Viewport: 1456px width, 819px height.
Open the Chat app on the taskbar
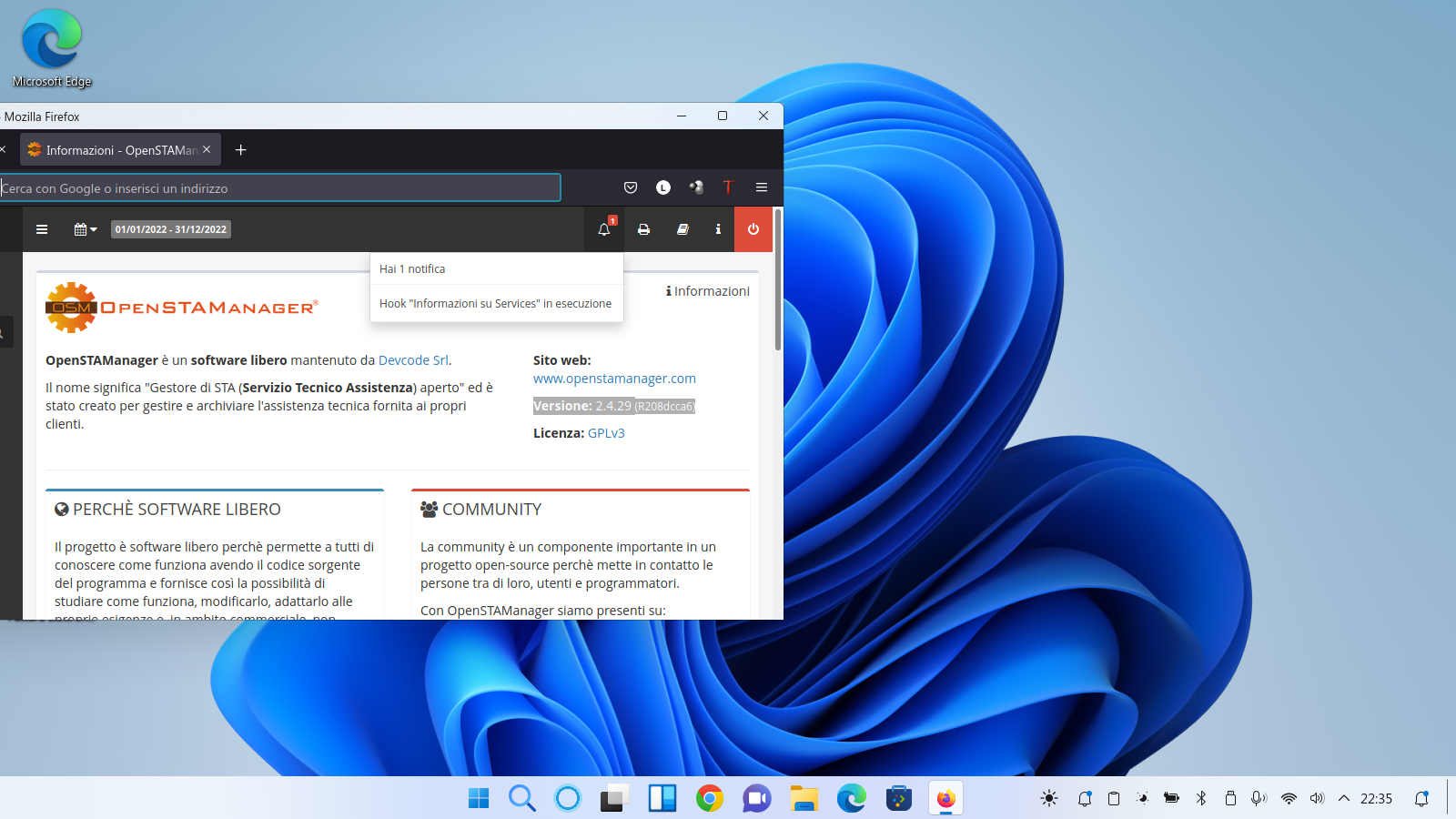[x=757, y=798]
